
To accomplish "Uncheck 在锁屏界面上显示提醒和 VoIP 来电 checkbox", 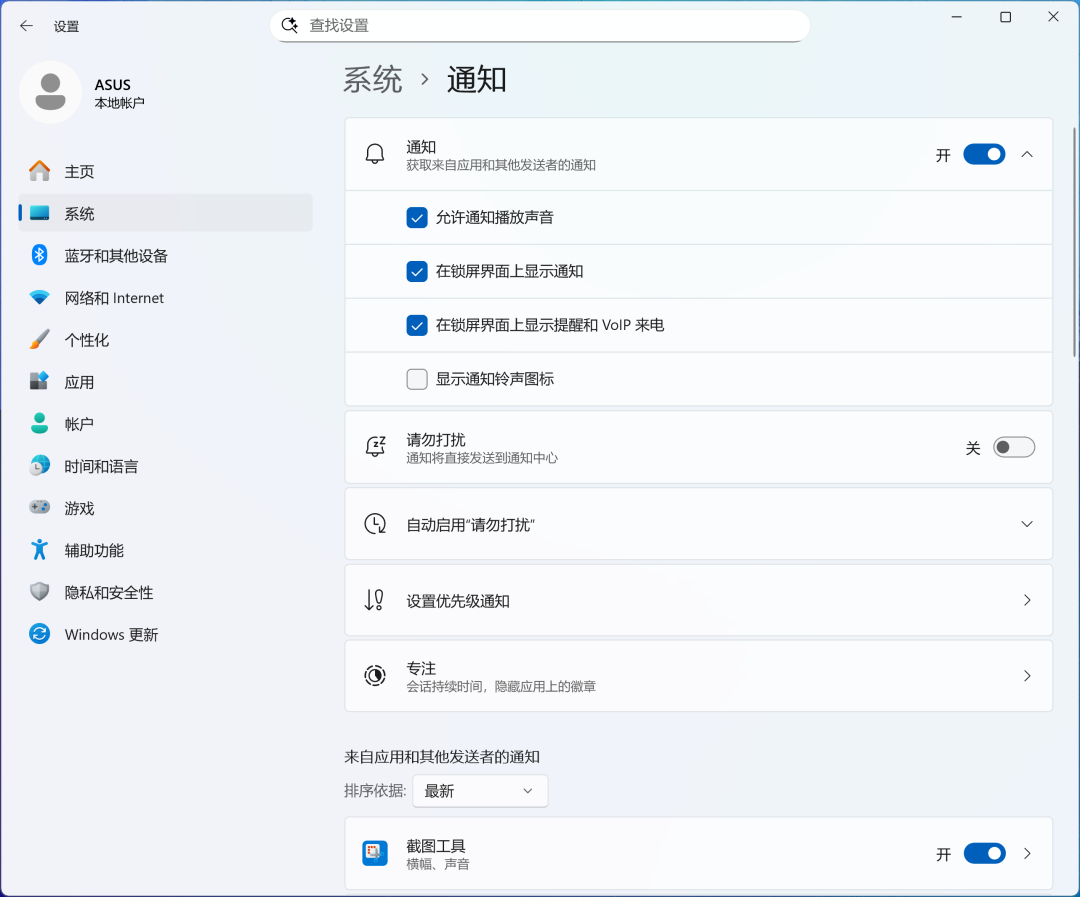I will pos(417,325).
